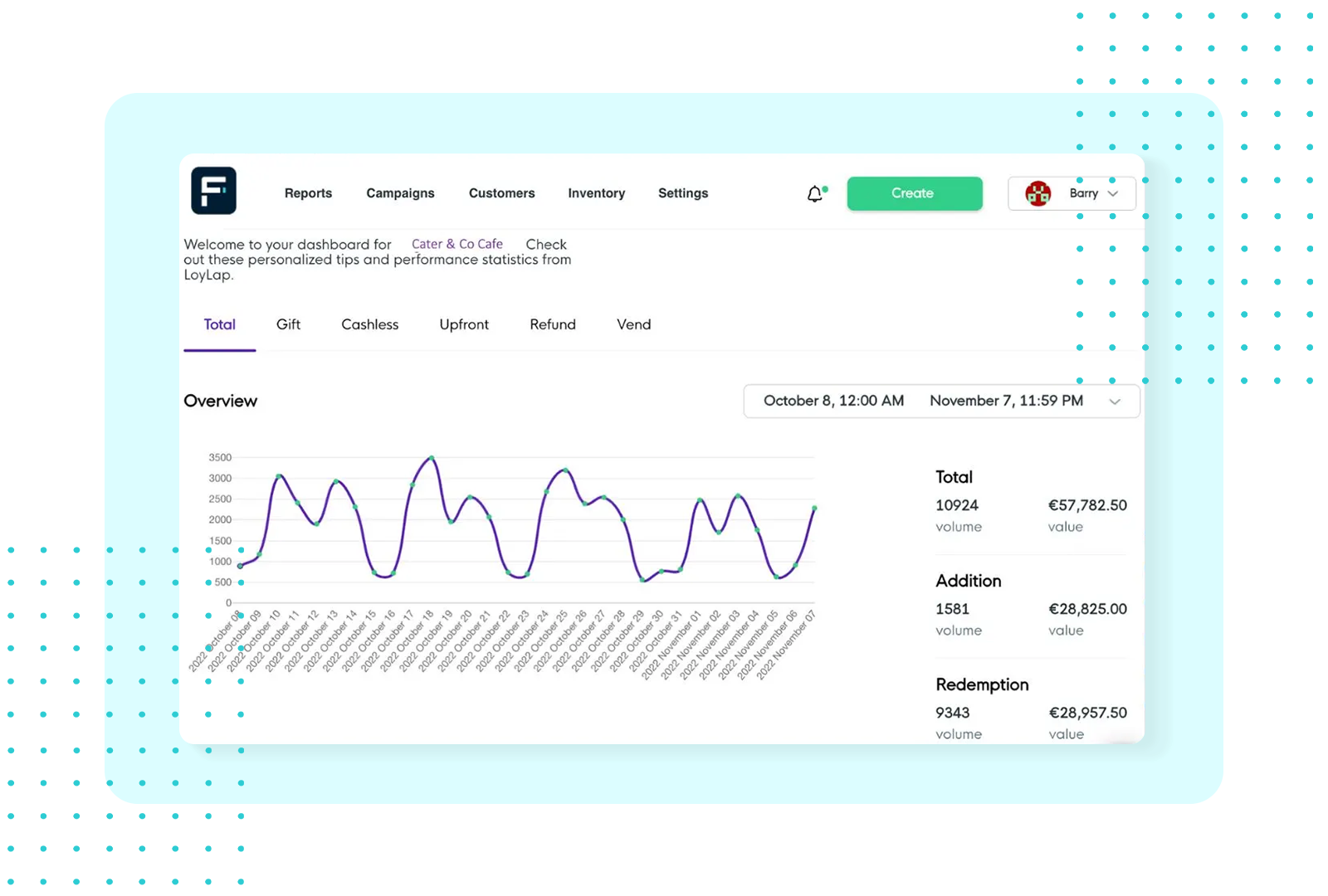Image resolution: width=1328 pixels, height=896 pixels.
Task: Open the Settings menu
Action: pyautogui.click(x=683, y=193)
